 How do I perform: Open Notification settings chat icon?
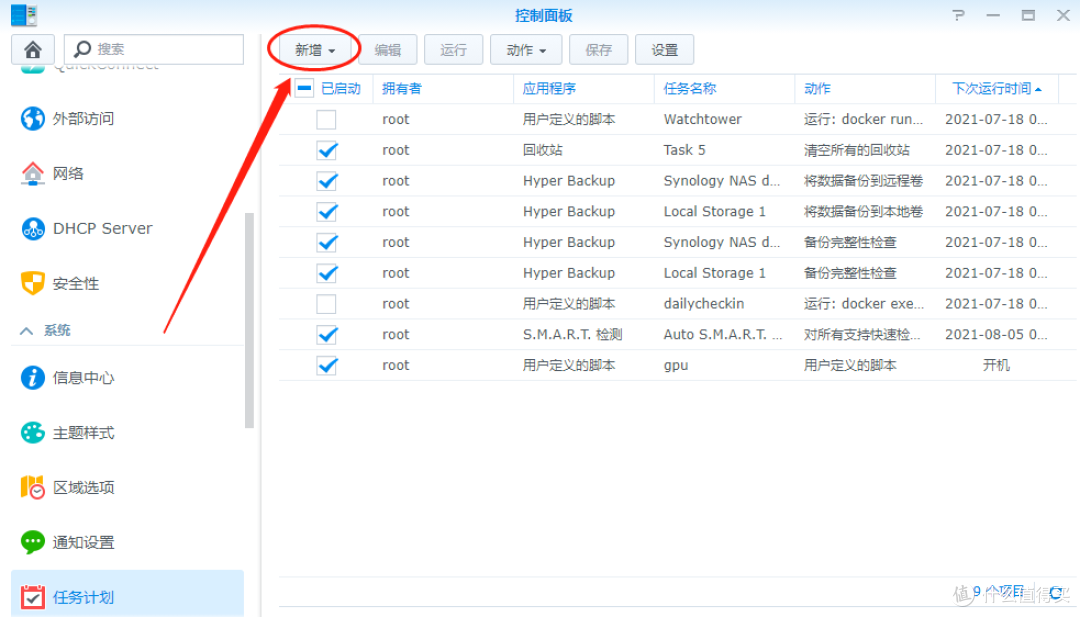[32, 543]
